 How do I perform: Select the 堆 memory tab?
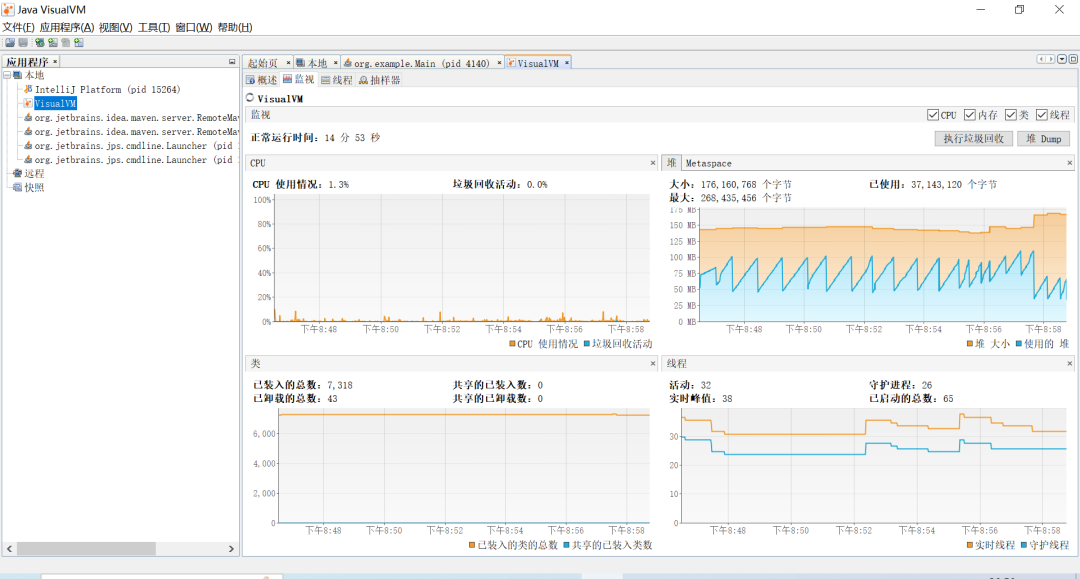pyautogui.click(x=672, y=163)
